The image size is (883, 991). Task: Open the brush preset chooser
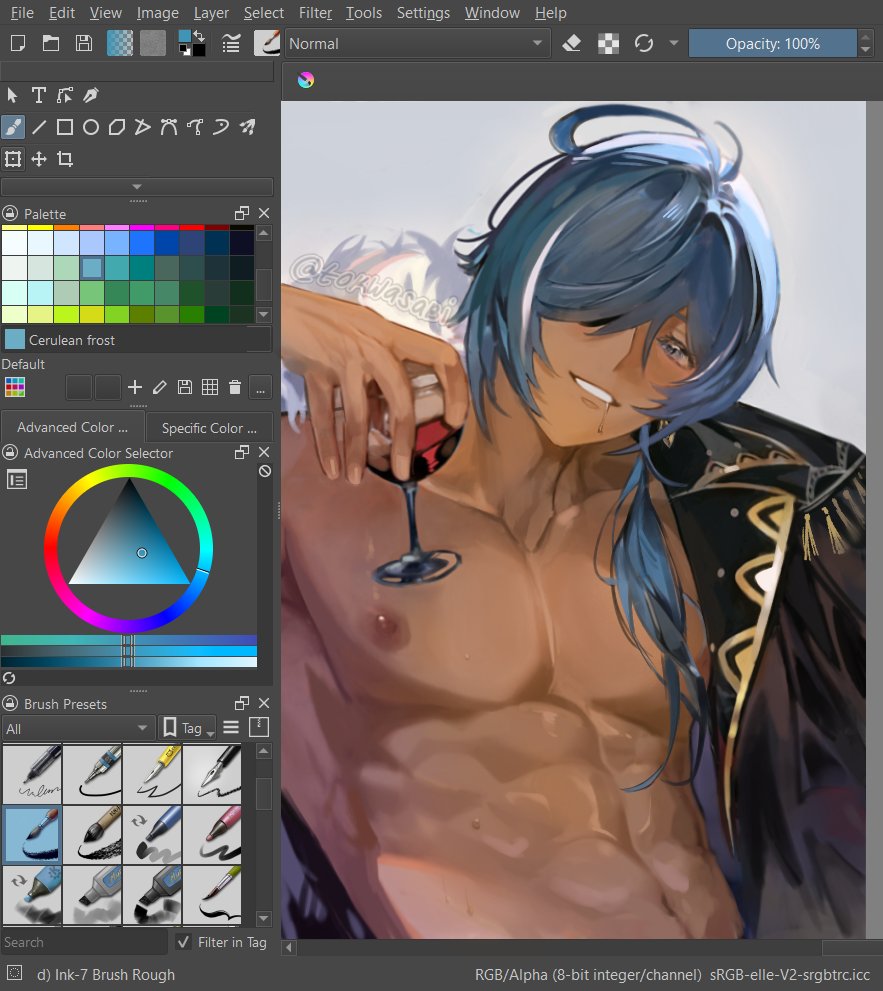click(267, 44)
